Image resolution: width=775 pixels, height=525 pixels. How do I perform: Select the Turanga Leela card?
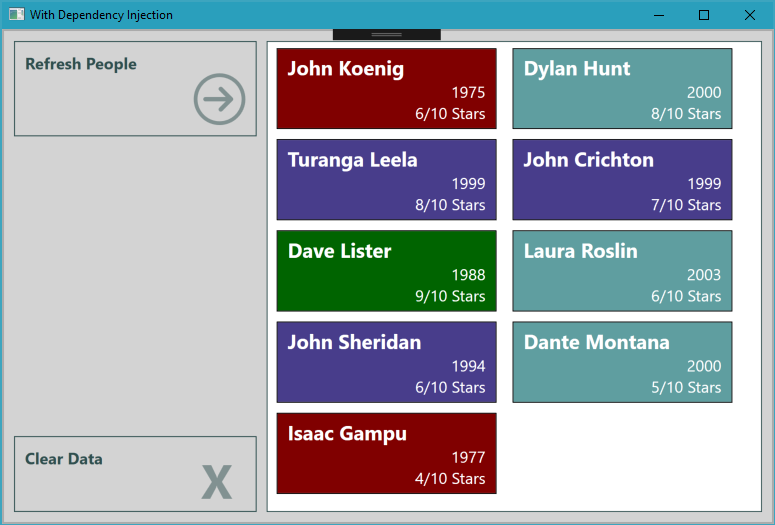click(387, 179)
